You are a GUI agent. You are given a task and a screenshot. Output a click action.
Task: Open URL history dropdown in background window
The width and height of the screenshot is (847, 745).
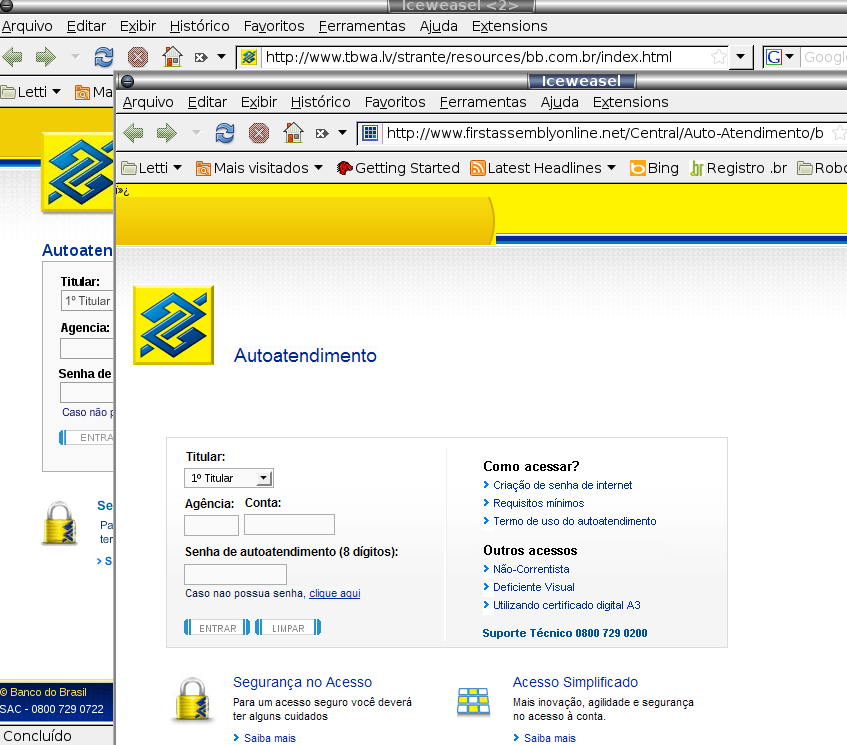741,57
